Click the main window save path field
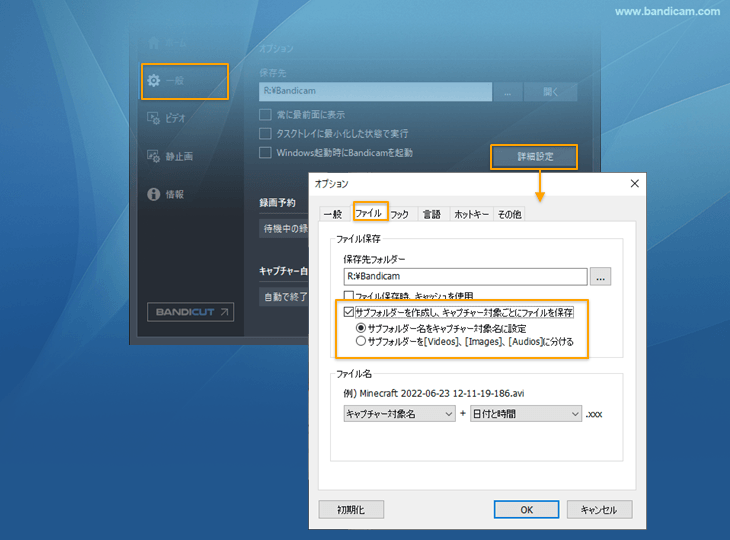Screen dimensions: 730x540 [375, 91]
